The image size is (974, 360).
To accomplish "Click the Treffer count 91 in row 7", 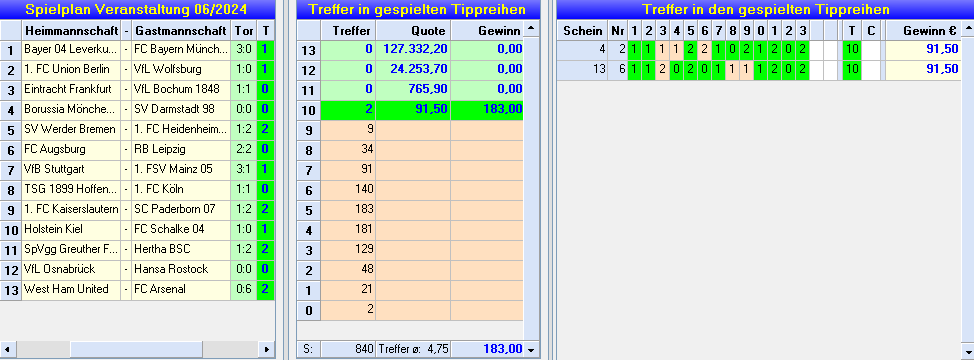I will [348, 169].
